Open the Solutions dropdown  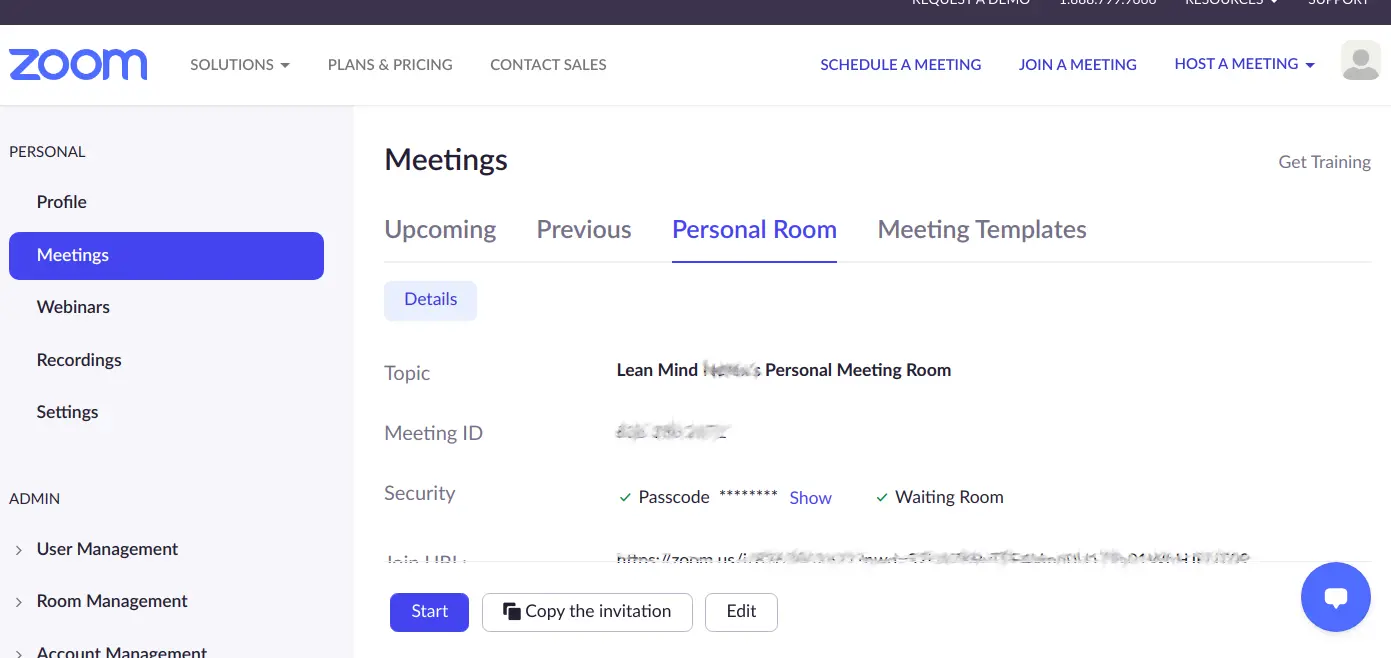point(240,64)
